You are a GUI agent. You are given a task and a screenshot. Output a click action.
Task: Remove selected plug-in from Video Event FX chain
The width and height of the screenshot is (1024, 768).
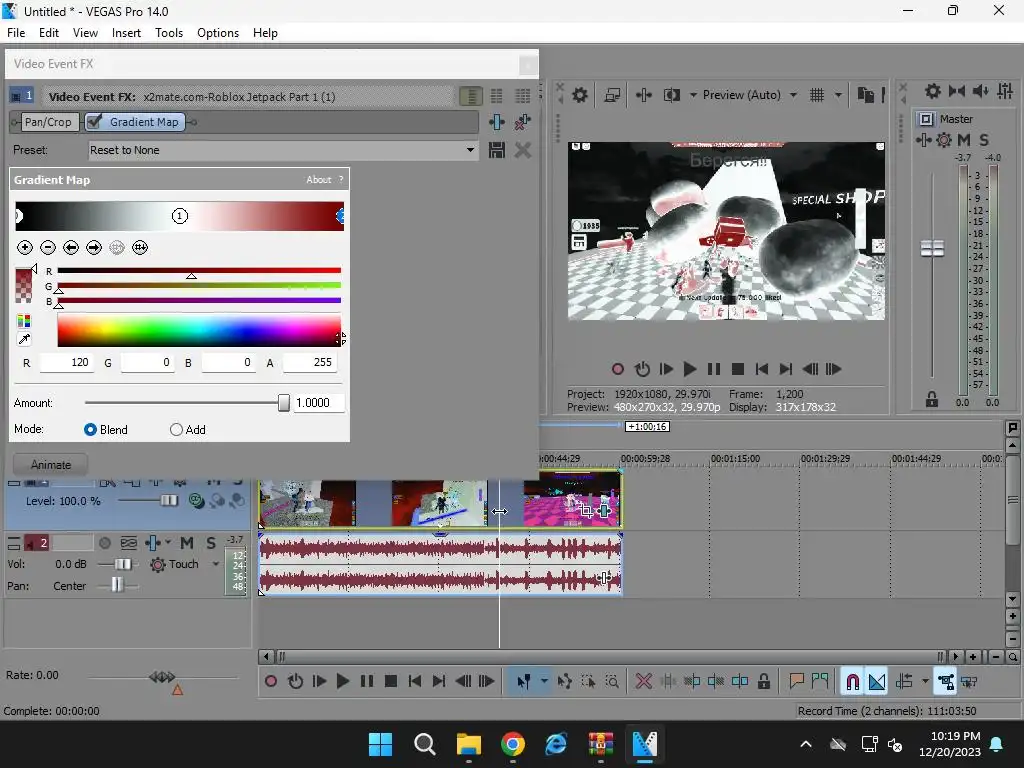point(522,122)
